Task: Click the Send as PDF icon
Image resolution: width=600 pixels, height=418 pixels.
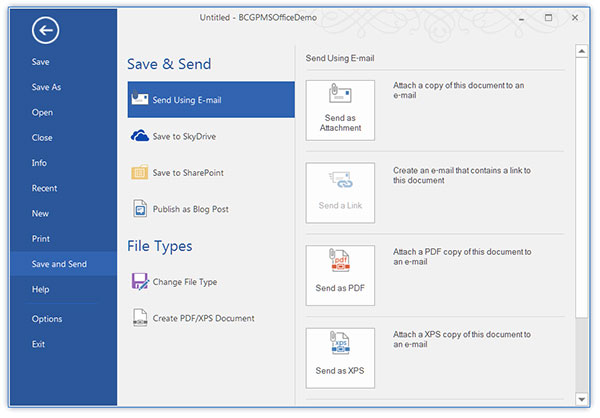Action: 340,264
